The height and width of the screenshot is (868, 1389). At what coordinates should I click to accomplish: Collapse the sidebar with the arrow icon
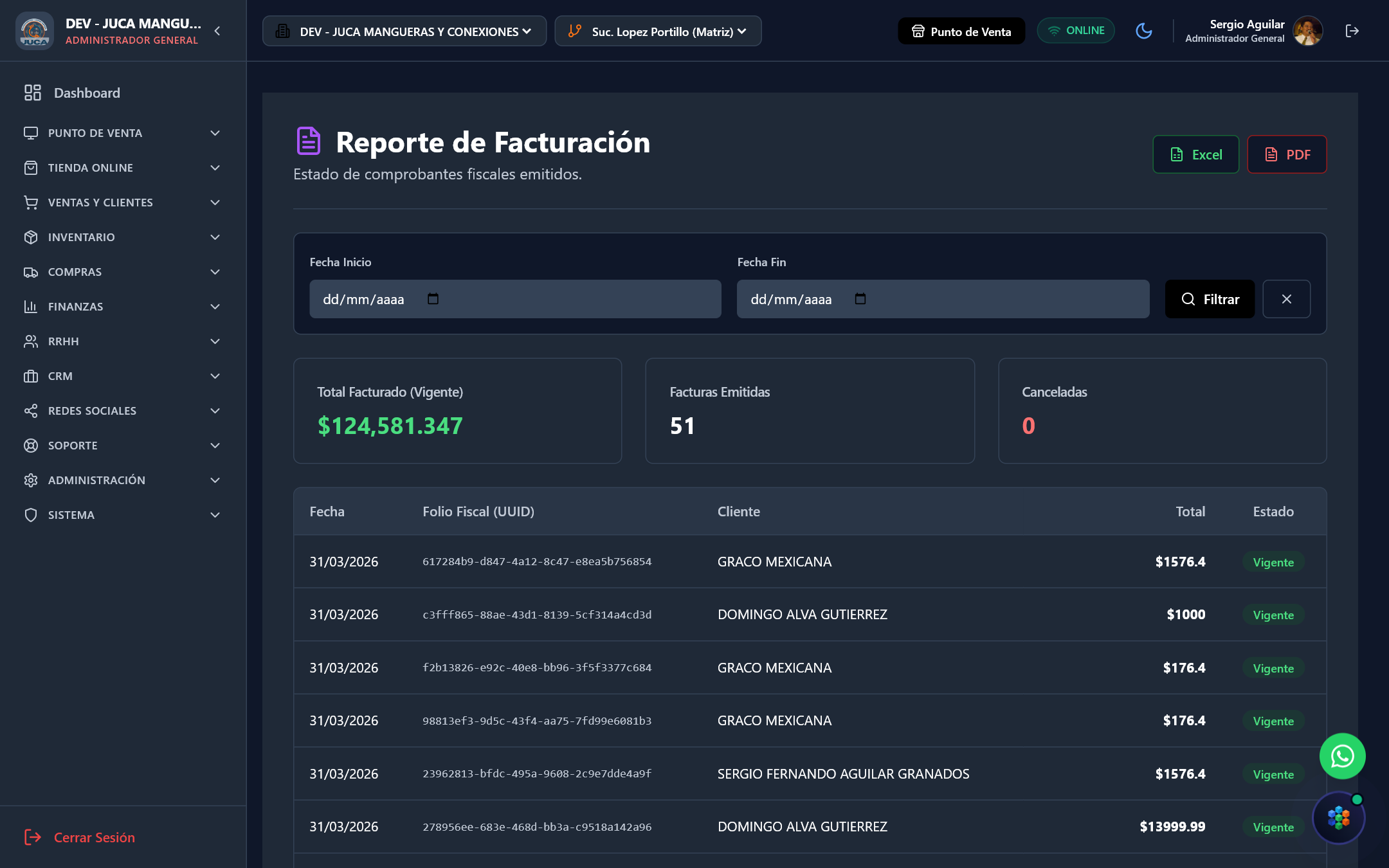(x=217, y=31)
